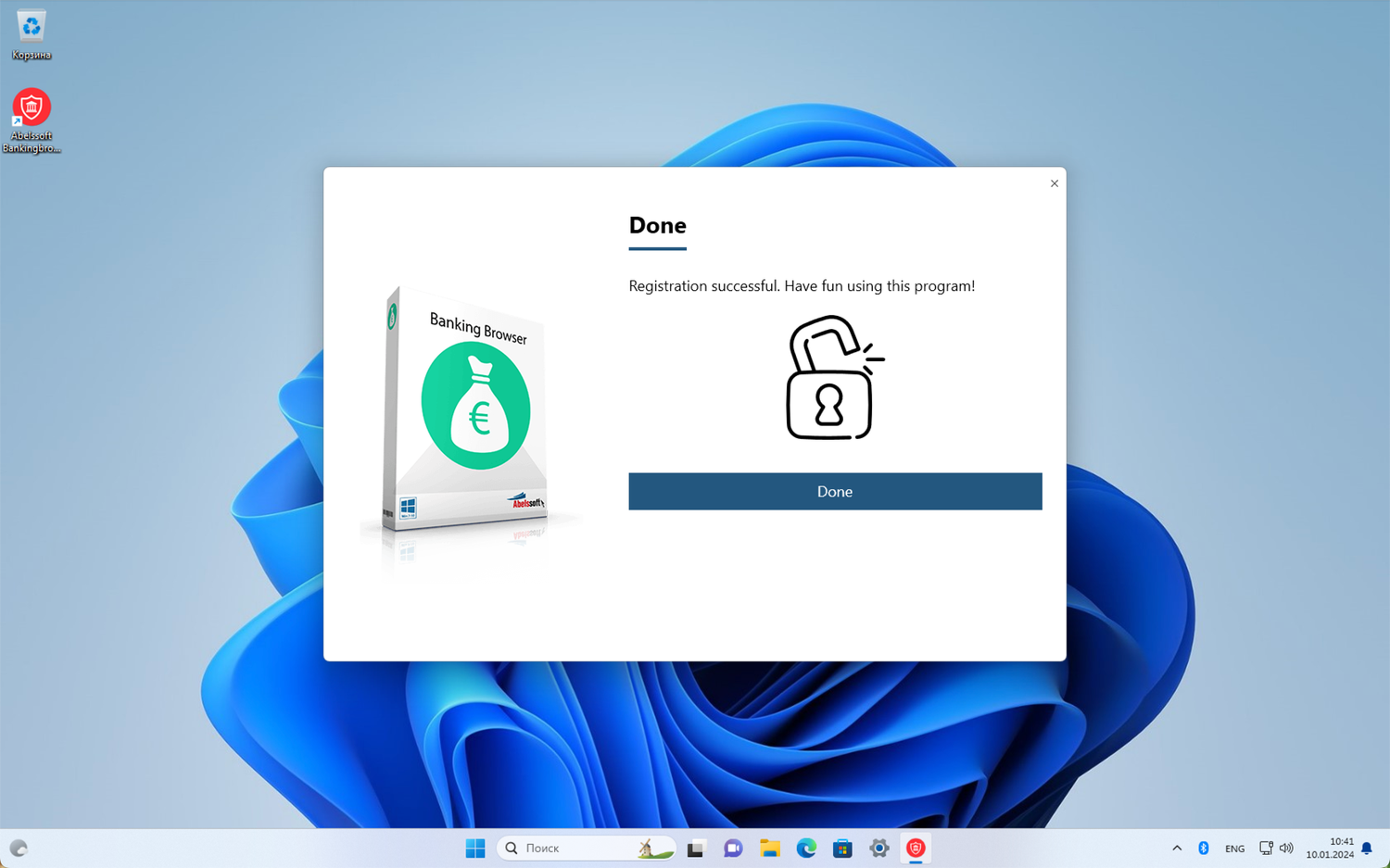Launch Microsoft Edge from the taskbar
This screenshot has width=1390, height=868.
tap(806, 848)
